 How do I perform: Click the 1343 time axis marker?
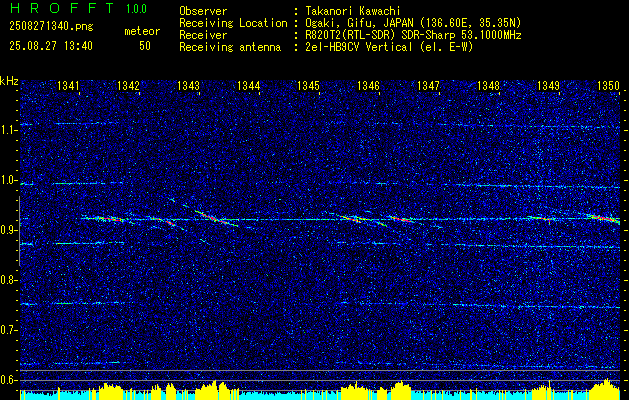point(189,85)
